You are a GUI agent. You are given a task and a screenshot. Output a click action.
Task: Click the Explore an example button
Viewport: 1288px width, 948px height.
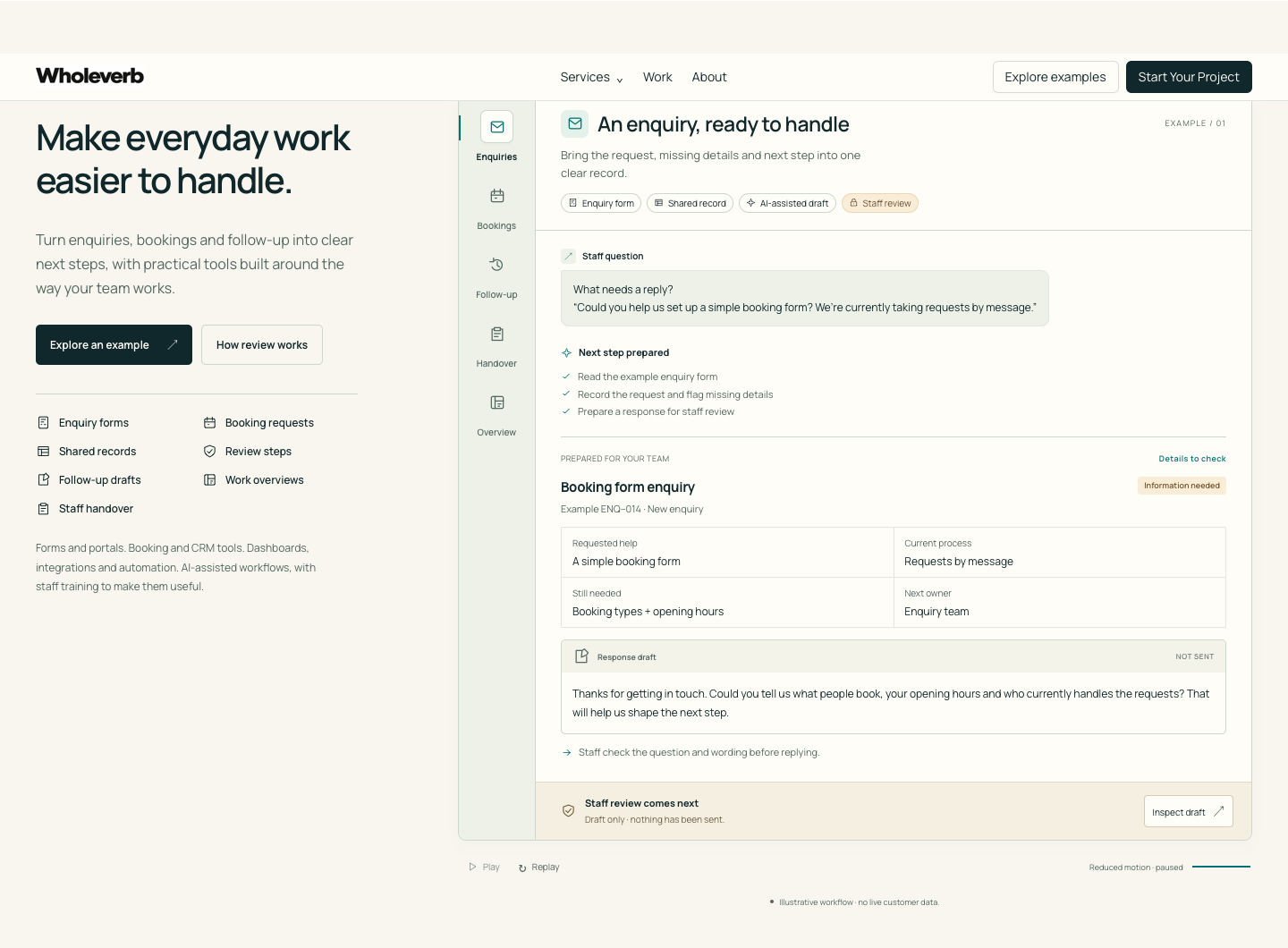coord(114,344)
